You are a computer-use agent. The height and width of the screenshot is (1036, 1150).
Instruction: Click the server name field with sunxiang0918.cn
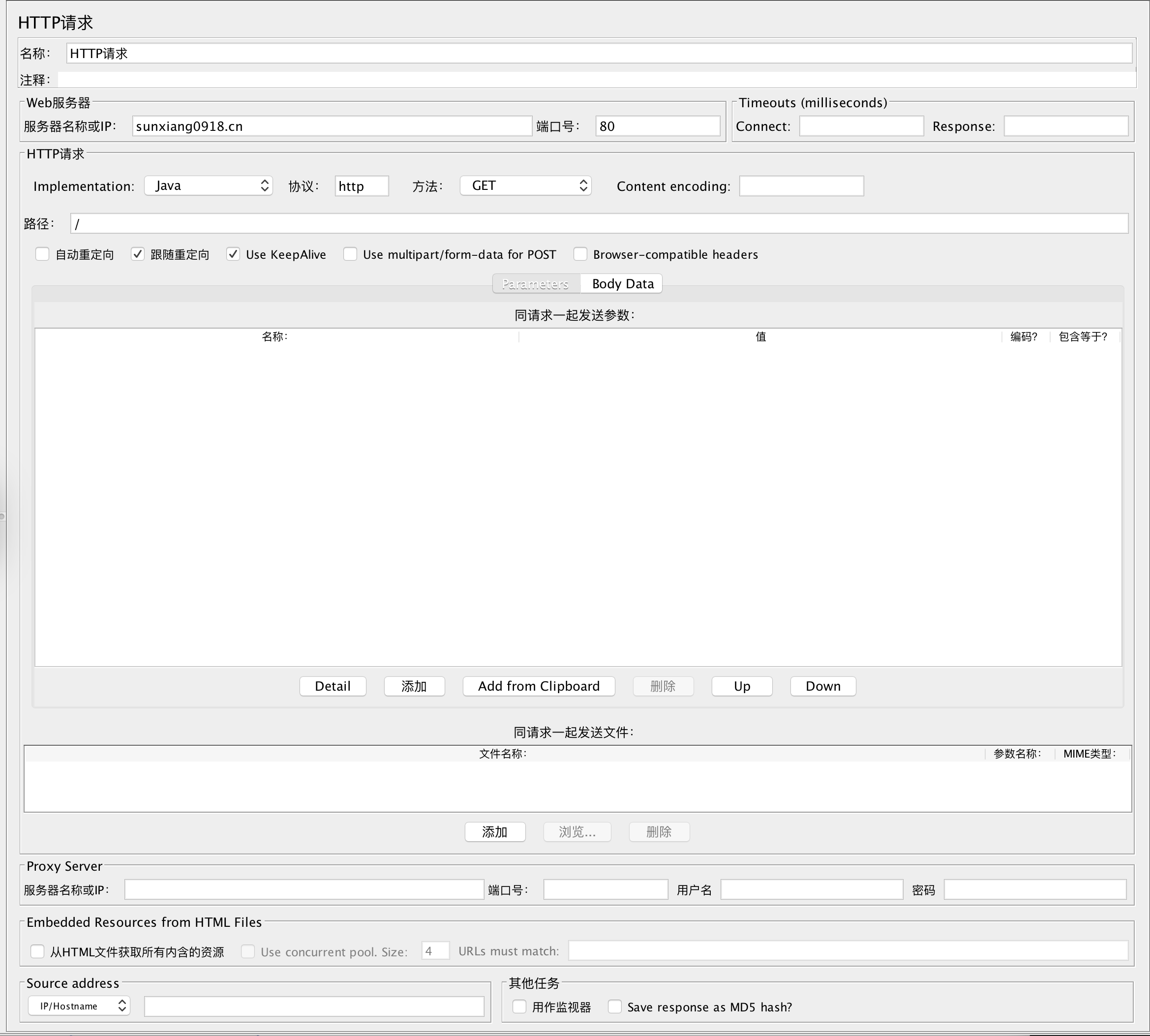[x=332, y=126]
